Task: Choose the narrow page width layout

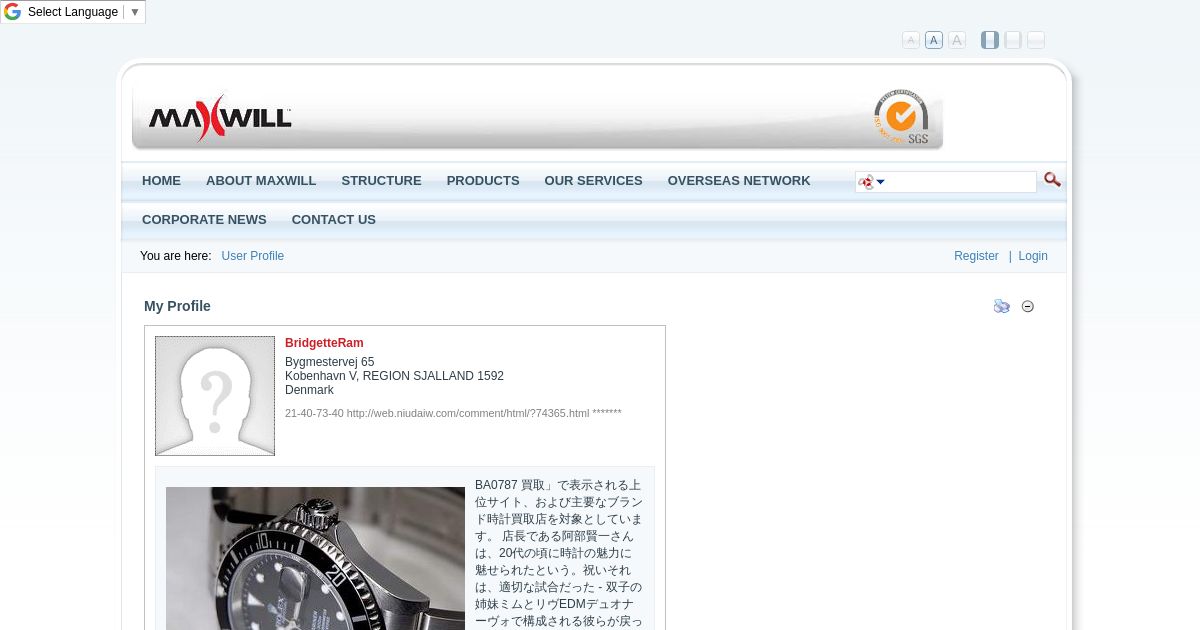Action: (x=990, y=40)
